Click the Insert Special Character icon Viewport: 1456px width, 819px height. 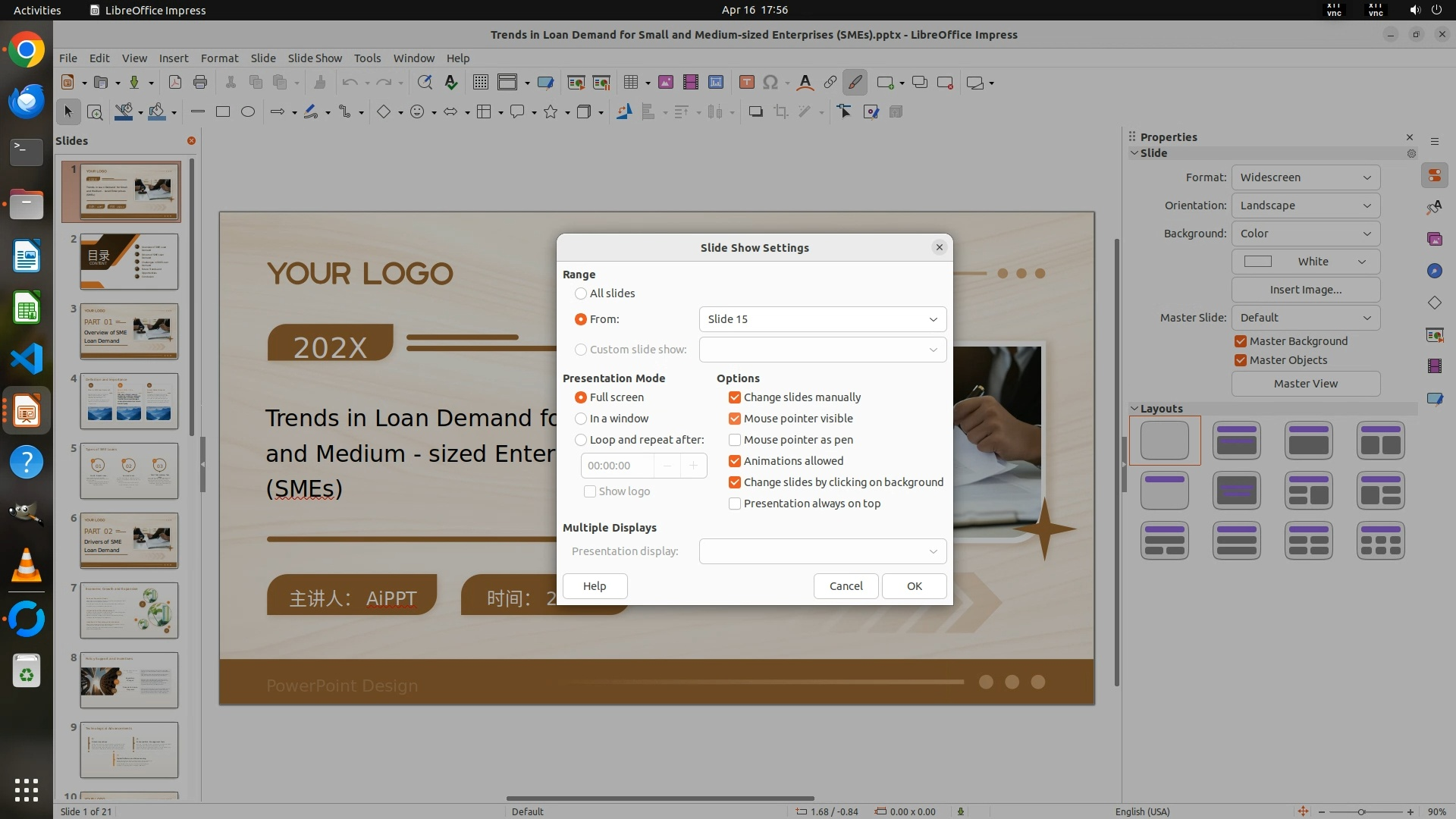[770, 83]
